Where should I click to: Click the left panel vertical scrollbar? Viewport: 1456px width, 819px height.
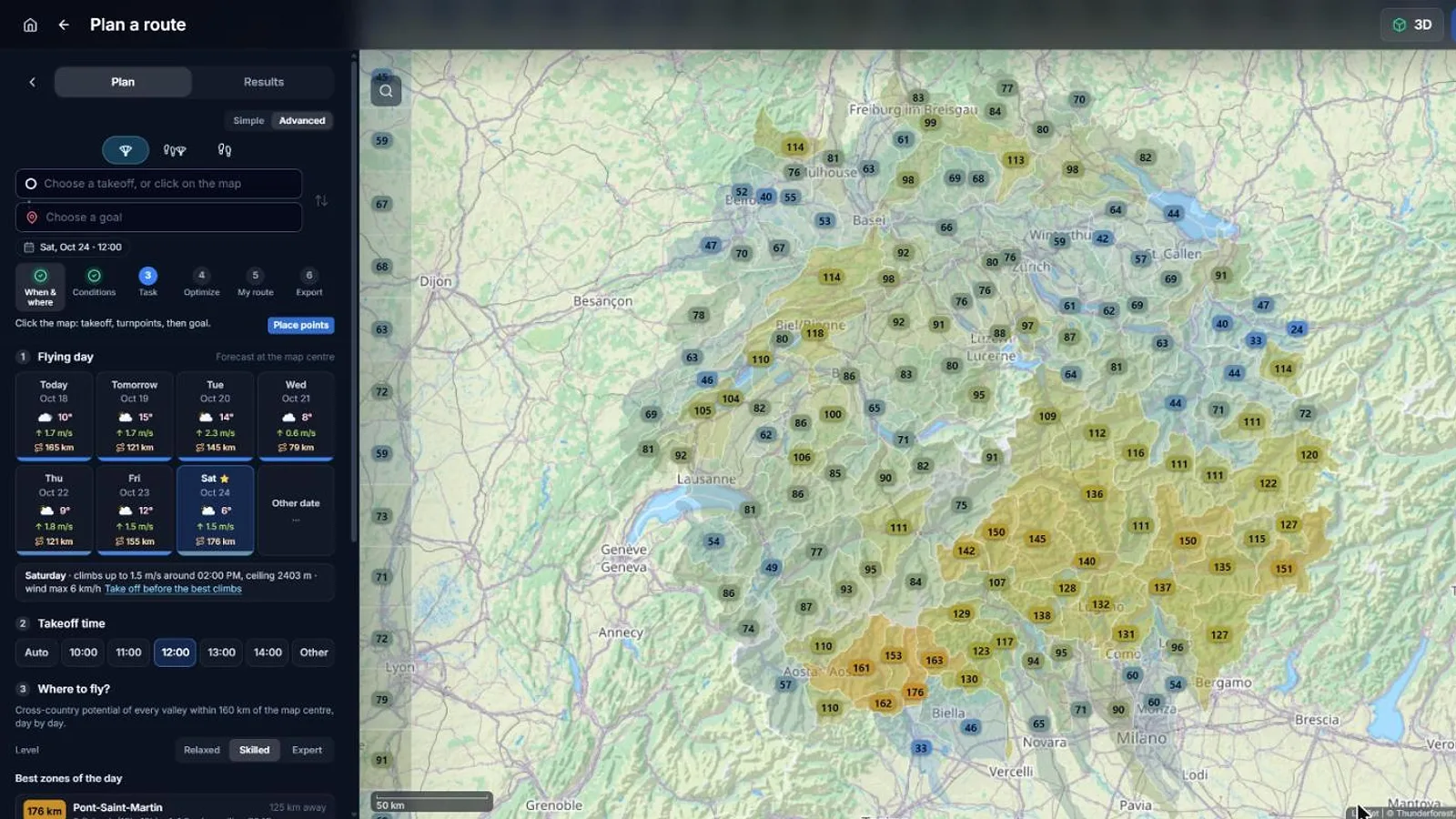354,300
